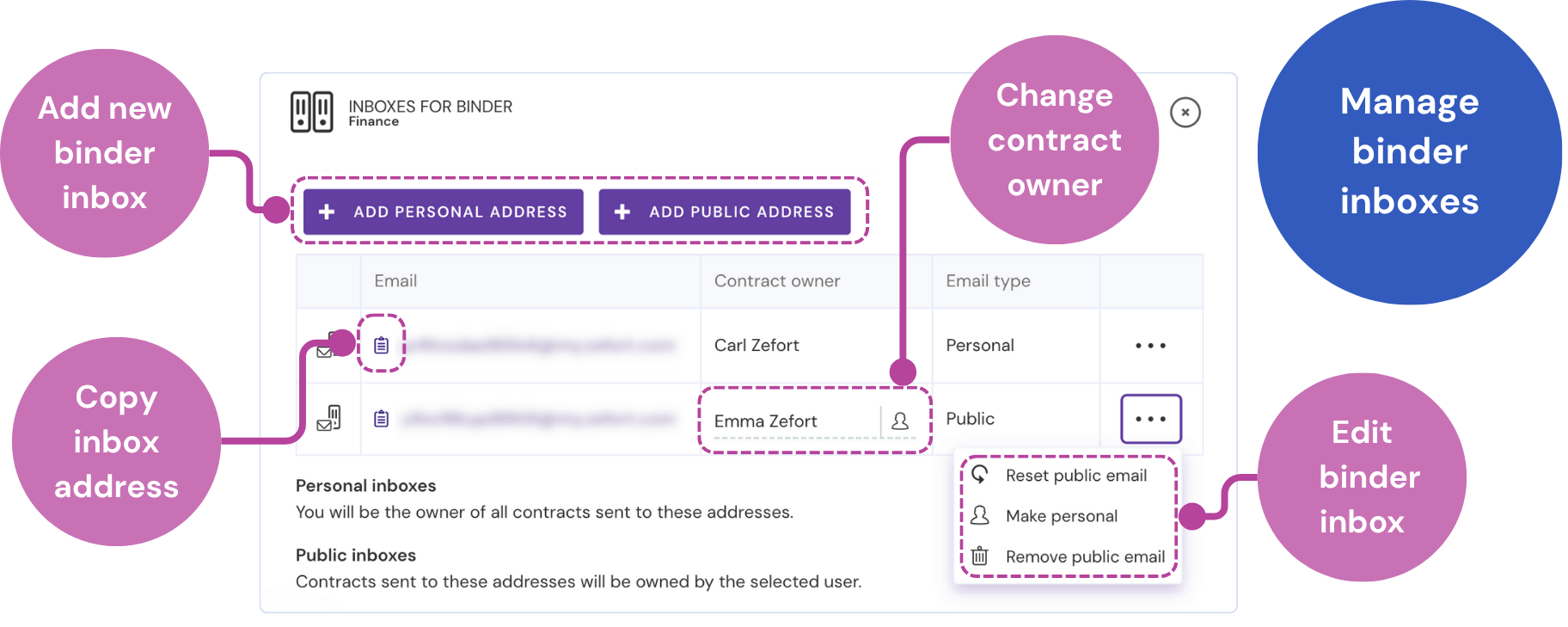Click Add Public Address button

[x=725, y=212]
